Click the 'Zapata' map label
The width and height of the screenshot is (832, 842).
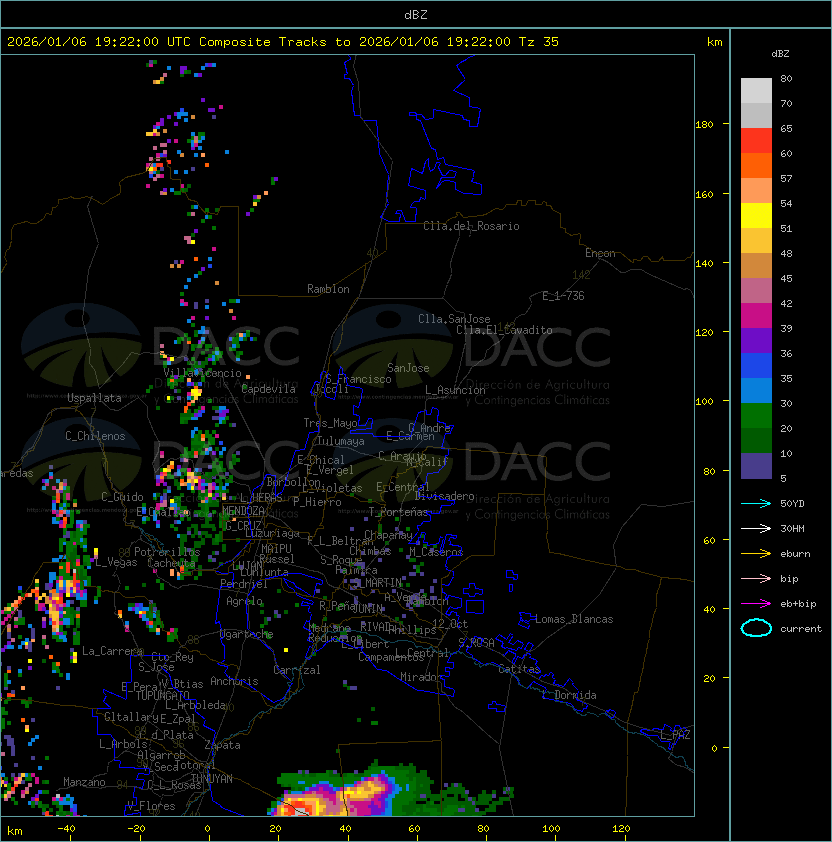[x=222, y=745]
